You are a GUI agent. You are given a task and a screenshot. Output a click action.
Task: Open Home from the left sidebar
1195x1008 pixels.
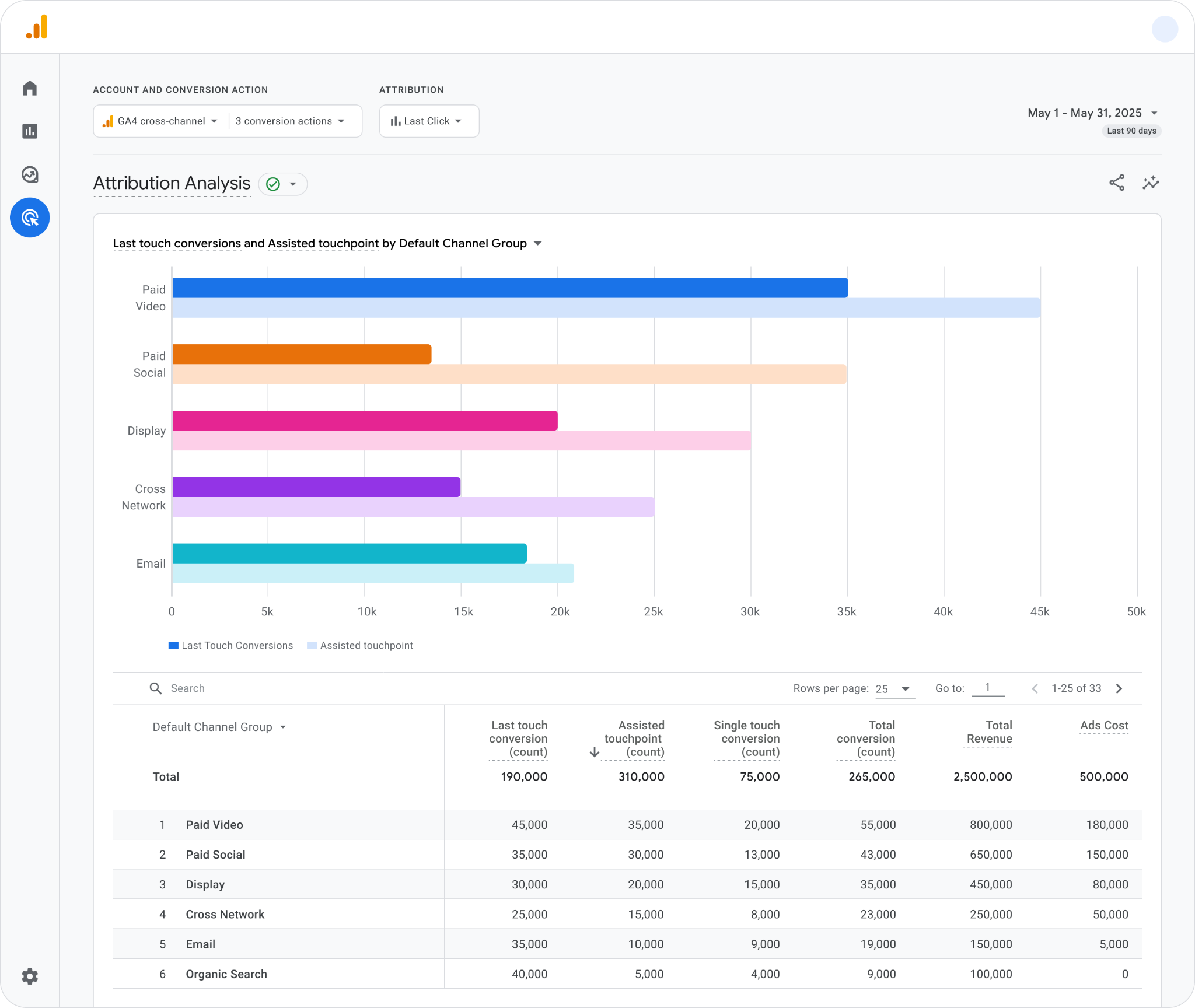pos(30,87)
